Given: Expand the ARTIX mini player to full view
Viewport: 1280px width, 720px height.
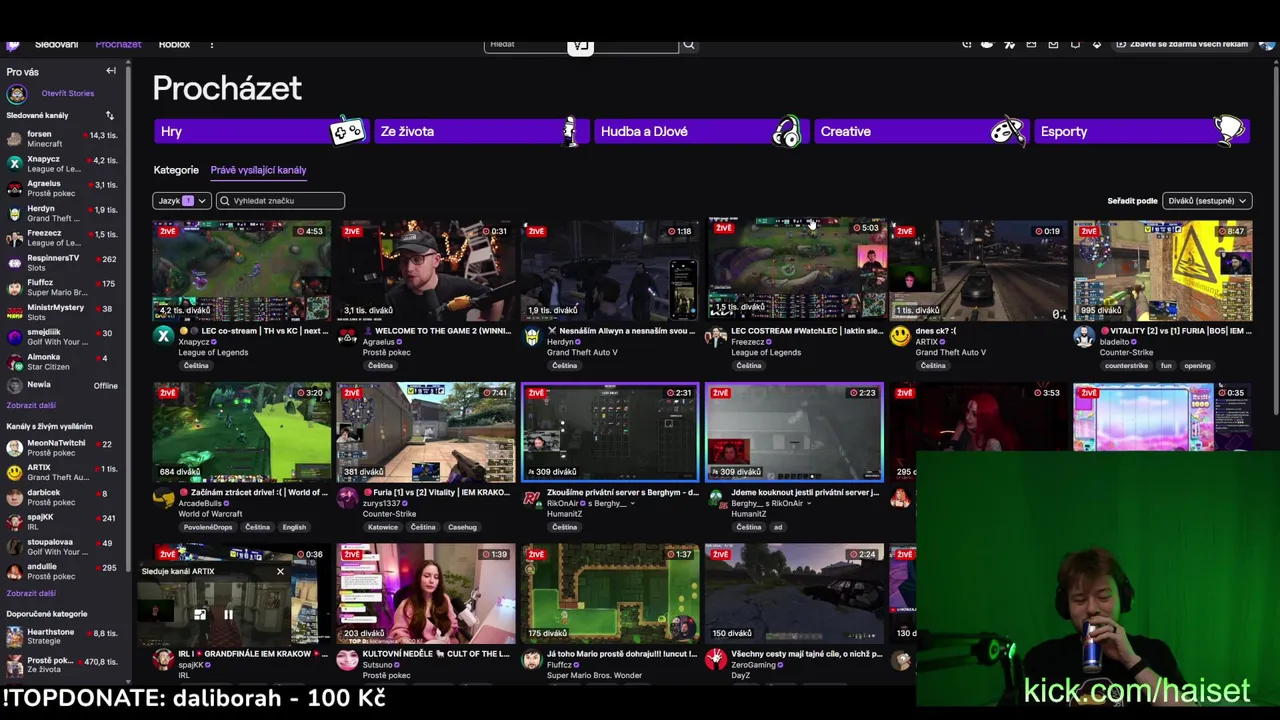Looking at the screenshot, I should (x=199, y=615).
